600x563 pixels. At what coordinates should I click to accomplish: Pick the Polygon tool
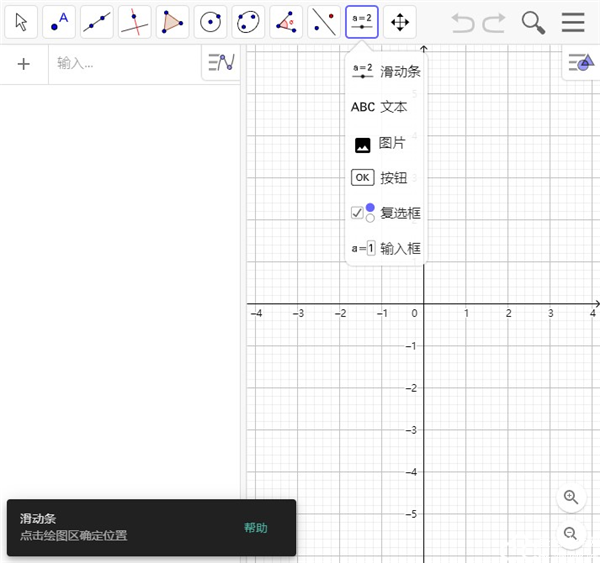point(172,22)
